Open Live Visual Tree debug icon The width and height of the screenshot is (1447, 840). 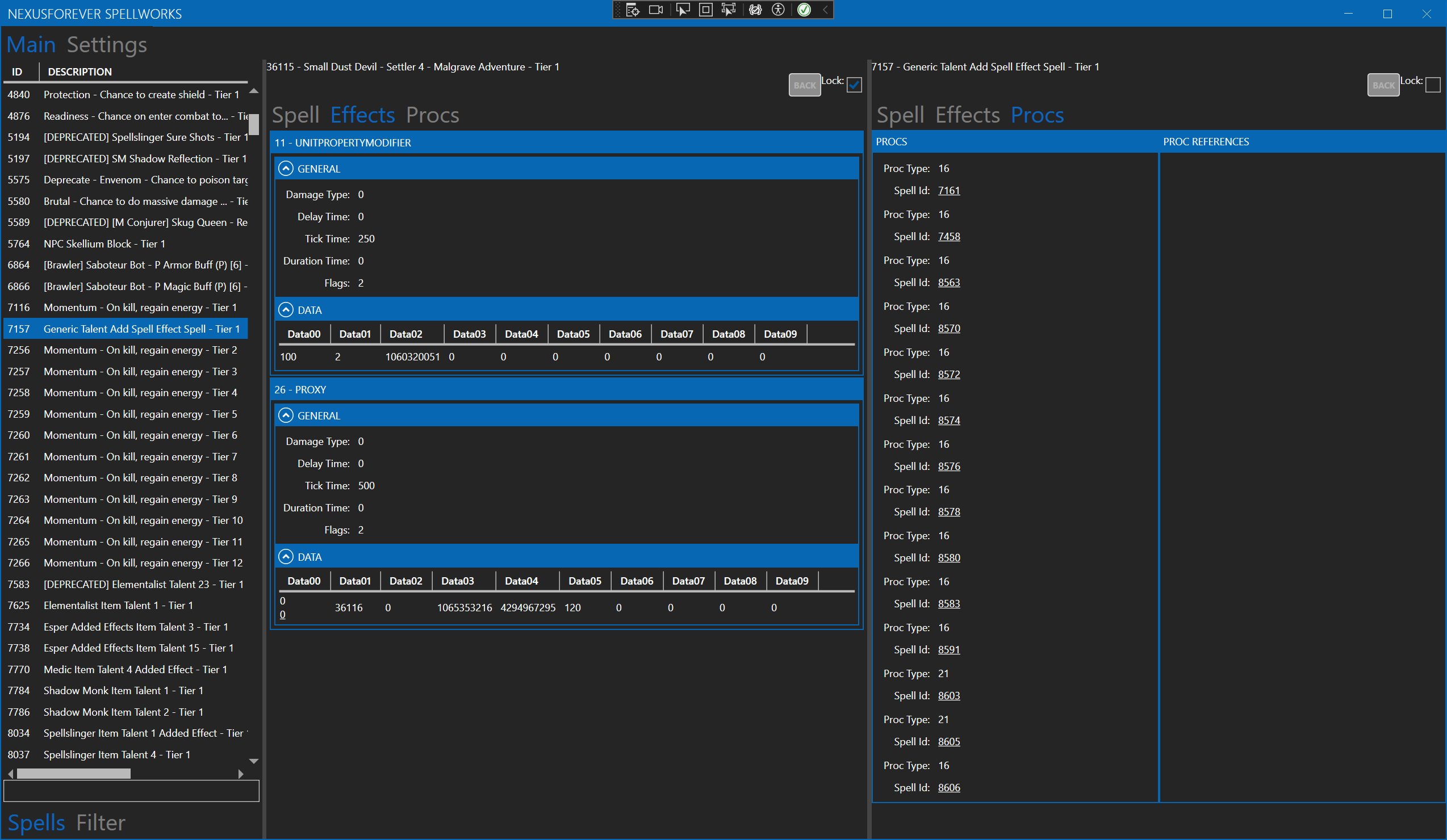633,10
